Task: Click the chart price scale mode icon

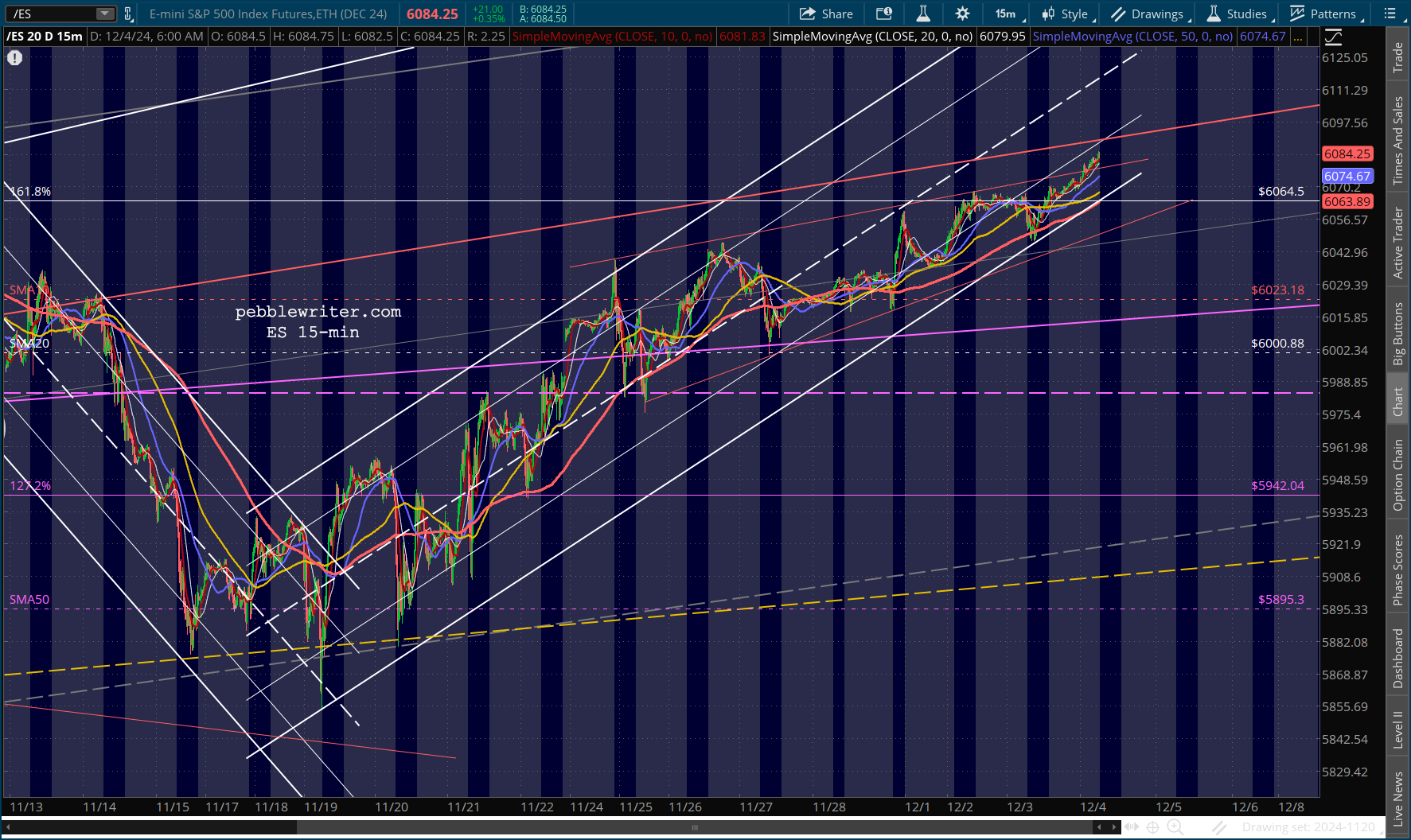Action: tap(1333, 37)
